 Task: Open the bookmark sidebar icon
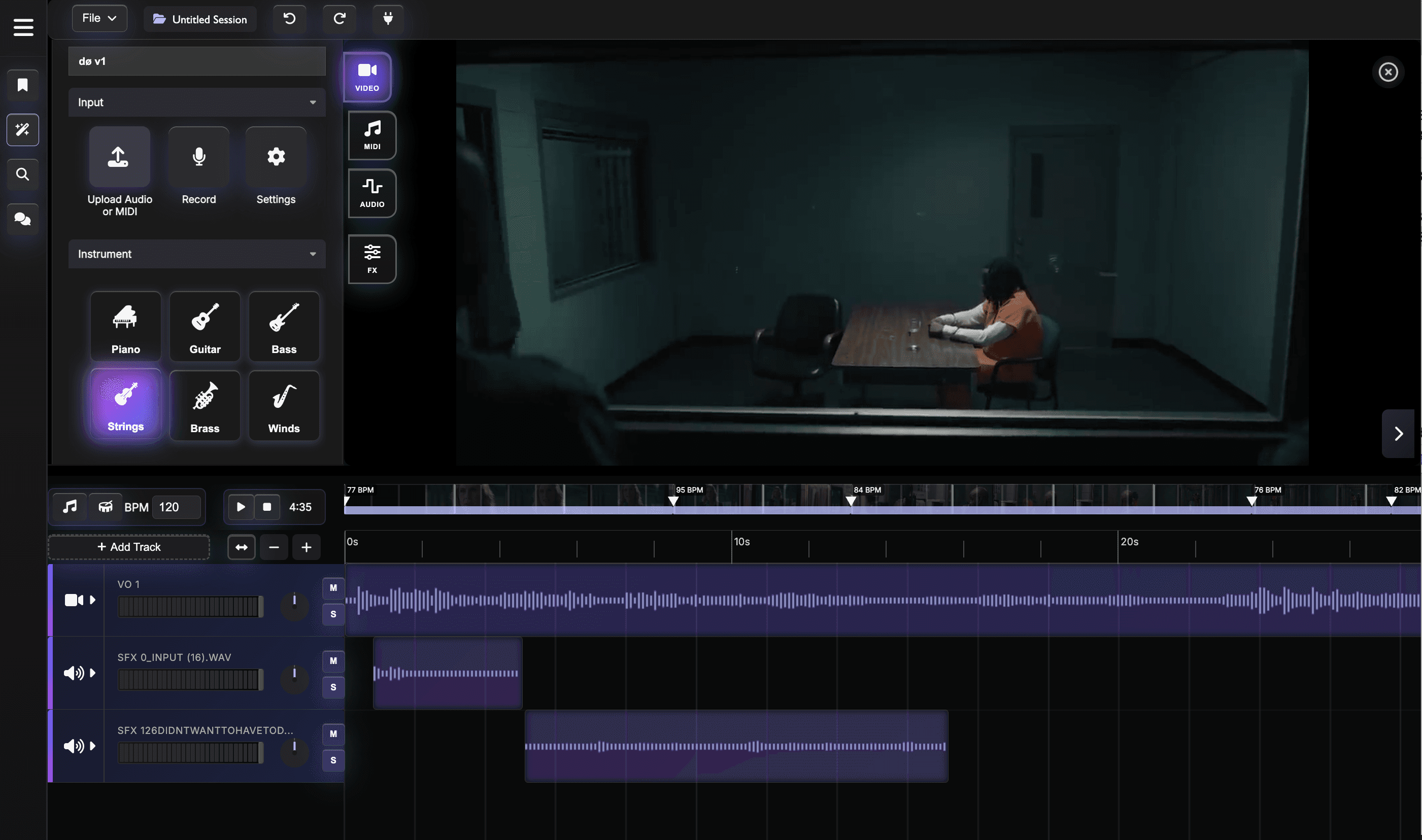click(23, 85)
